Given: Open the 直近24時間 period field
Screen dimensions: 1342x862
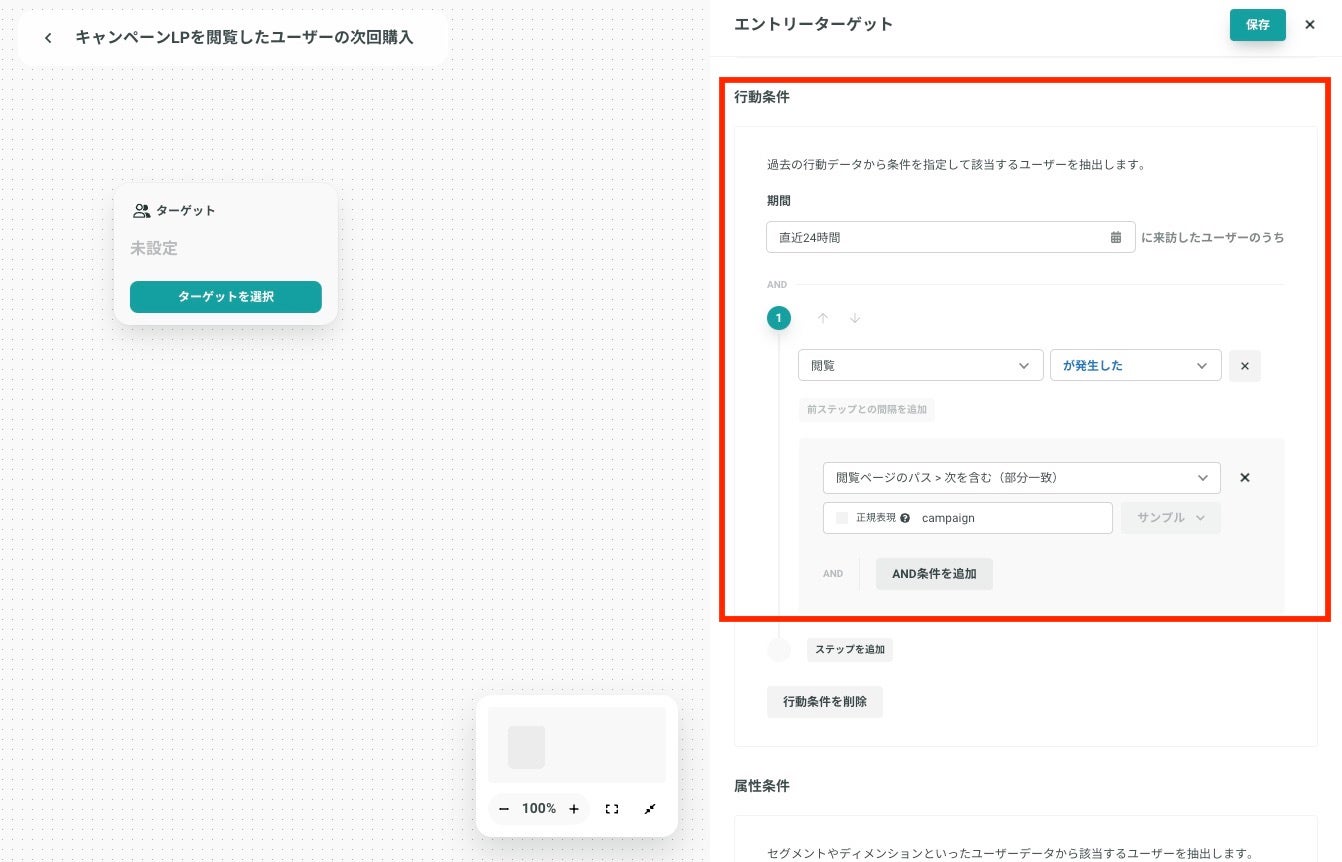Looking at the screenshot, I should pyautogui.click(x=950, y=237).
